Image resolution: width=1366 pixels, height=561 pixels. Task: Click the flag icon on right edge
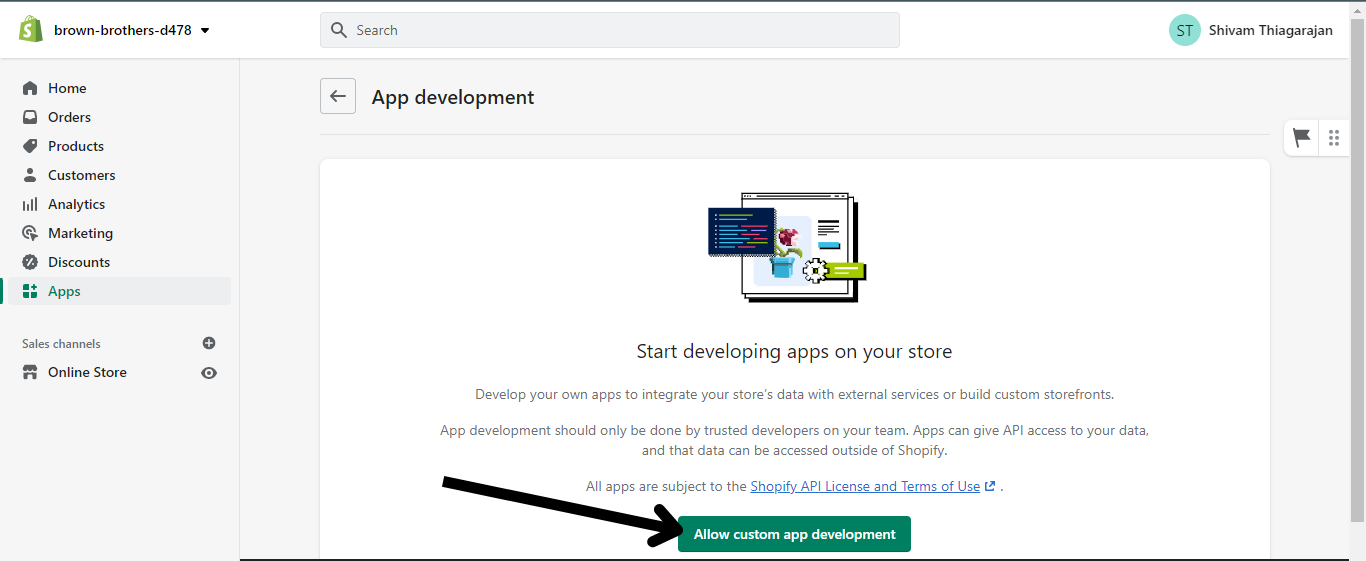pos(1302,138)
